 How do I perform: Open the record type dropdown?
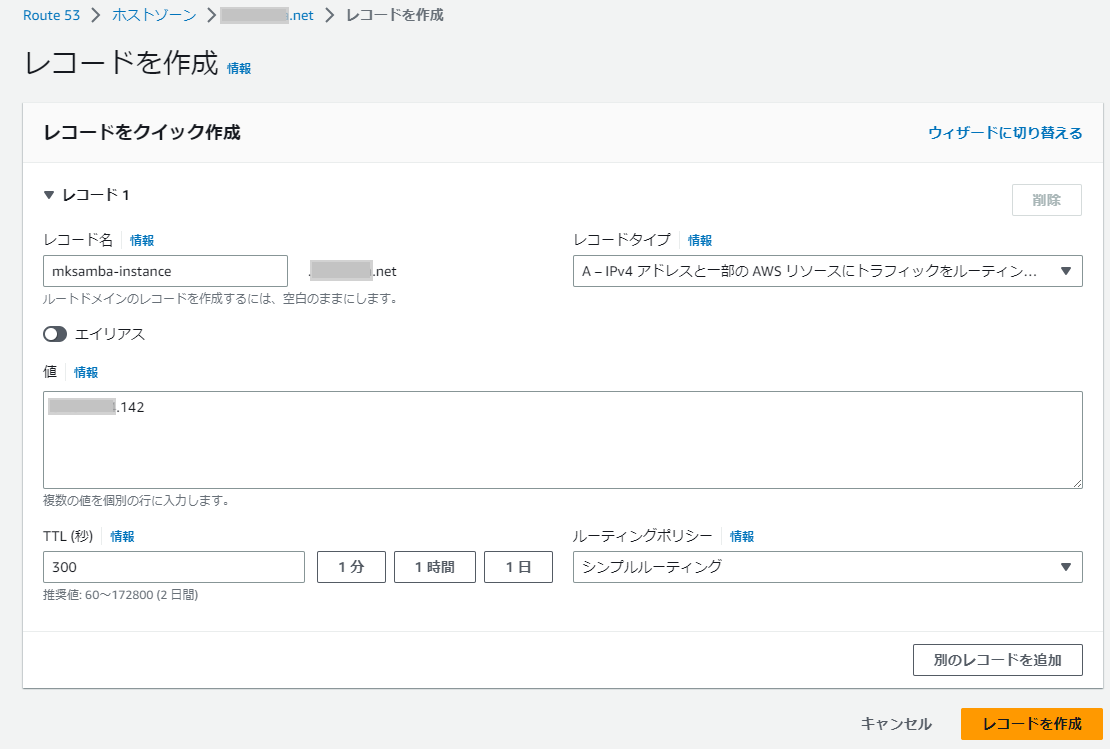(x=828, y=271)
